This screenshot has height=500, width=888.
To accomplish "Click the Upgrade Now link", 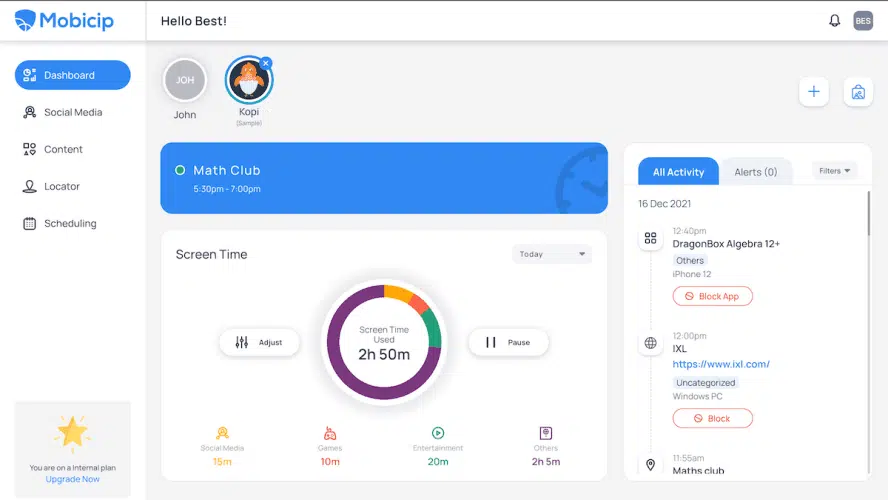I will [72, 479].
